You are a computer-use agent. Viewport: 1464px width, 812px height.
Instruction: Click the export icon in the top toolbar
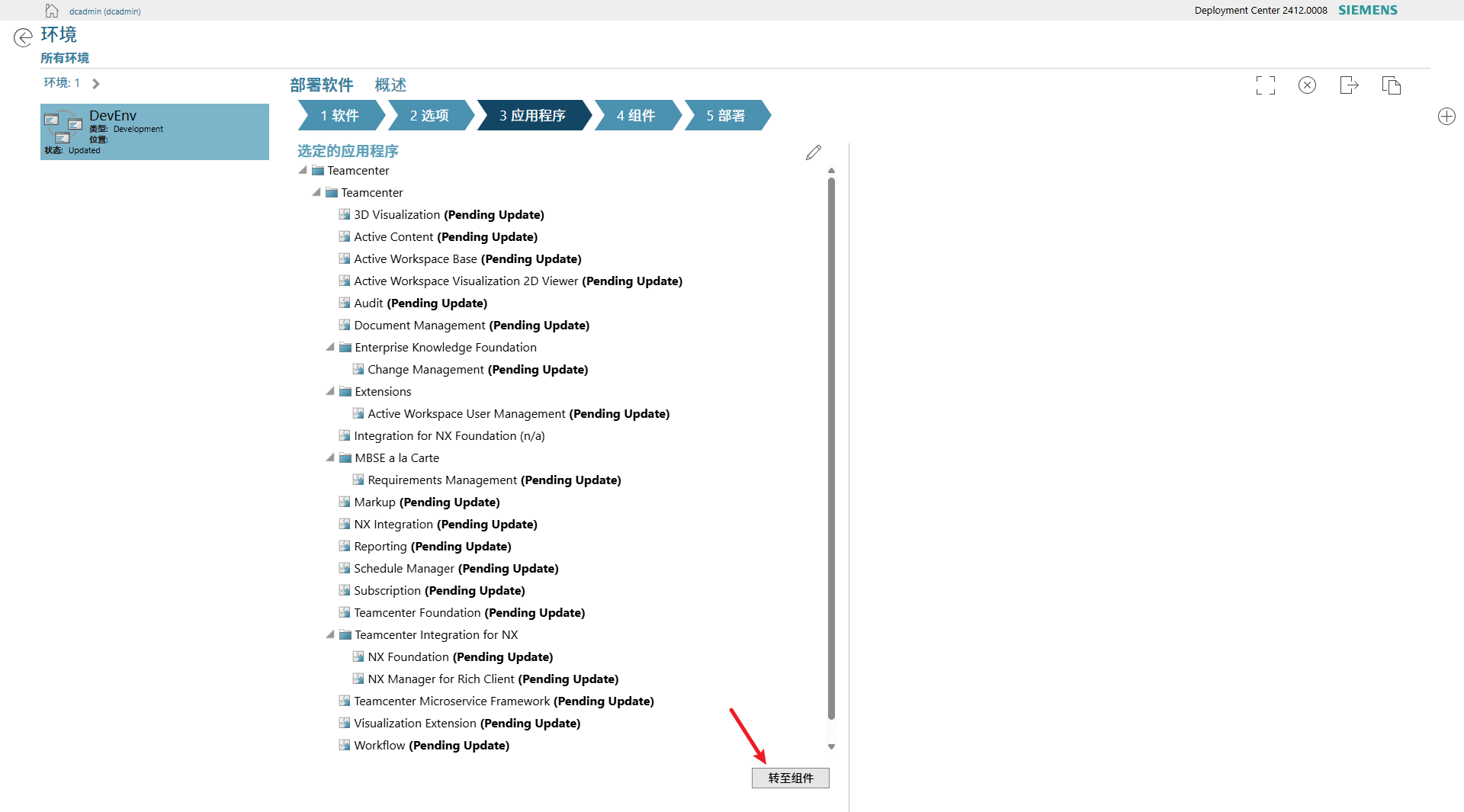[1349, 85]
